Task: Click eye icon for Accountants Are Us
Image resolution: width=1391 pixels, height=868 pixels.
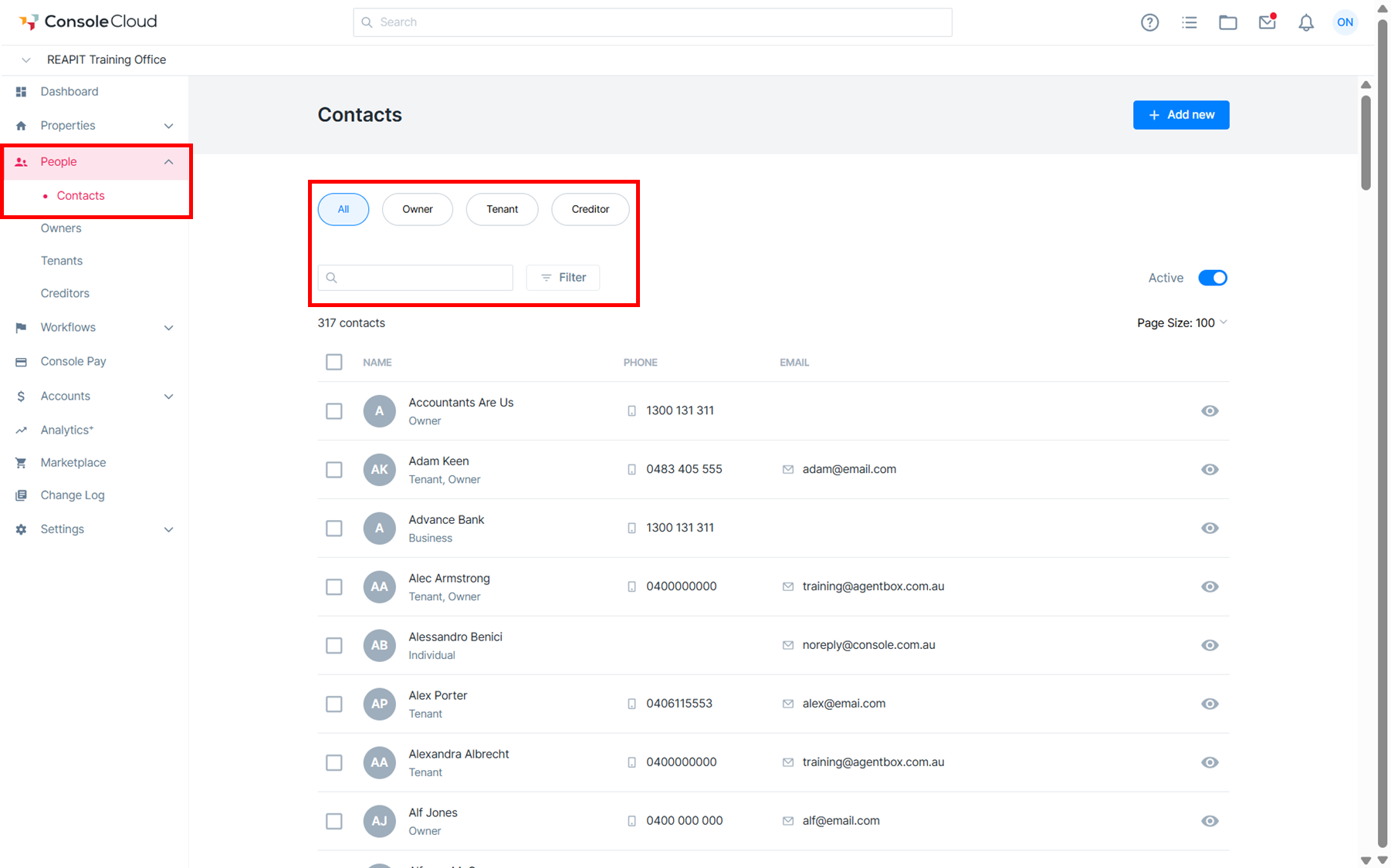Action: click(1210, 410)
